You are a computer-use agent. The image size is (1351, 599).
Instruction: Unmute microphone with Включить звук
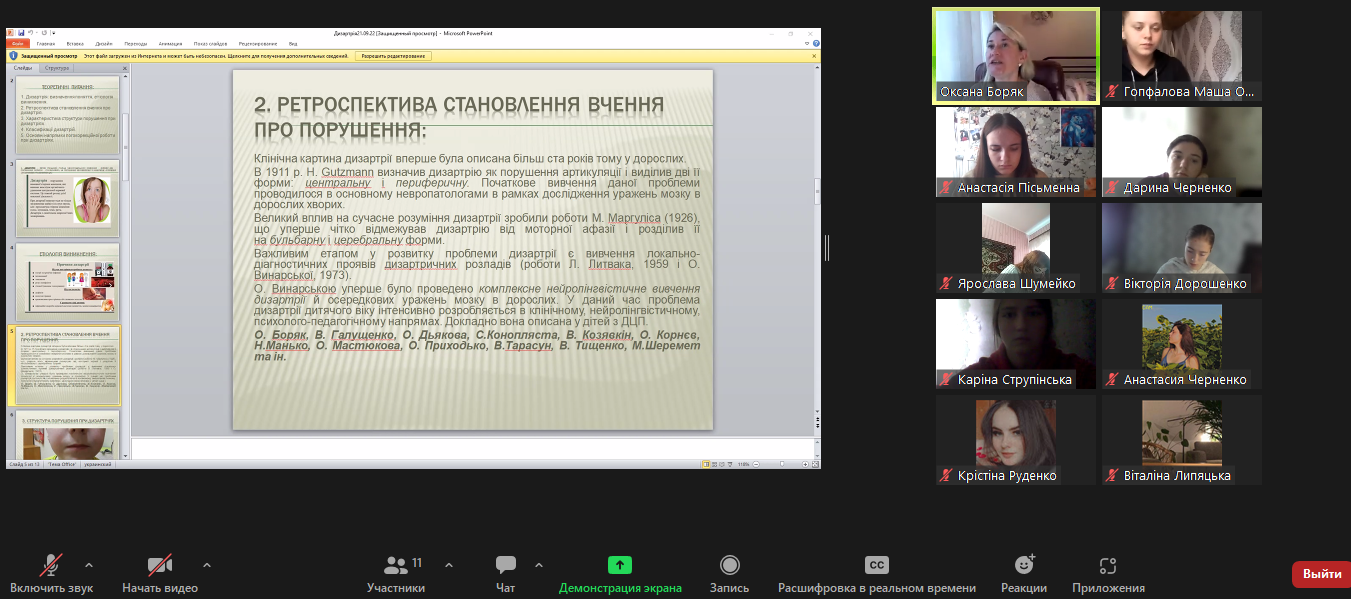point(50,566)
